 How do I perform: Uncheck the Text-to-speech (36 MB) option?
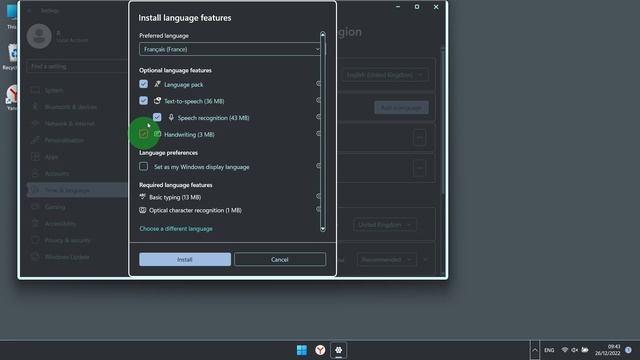coord(143,101)
